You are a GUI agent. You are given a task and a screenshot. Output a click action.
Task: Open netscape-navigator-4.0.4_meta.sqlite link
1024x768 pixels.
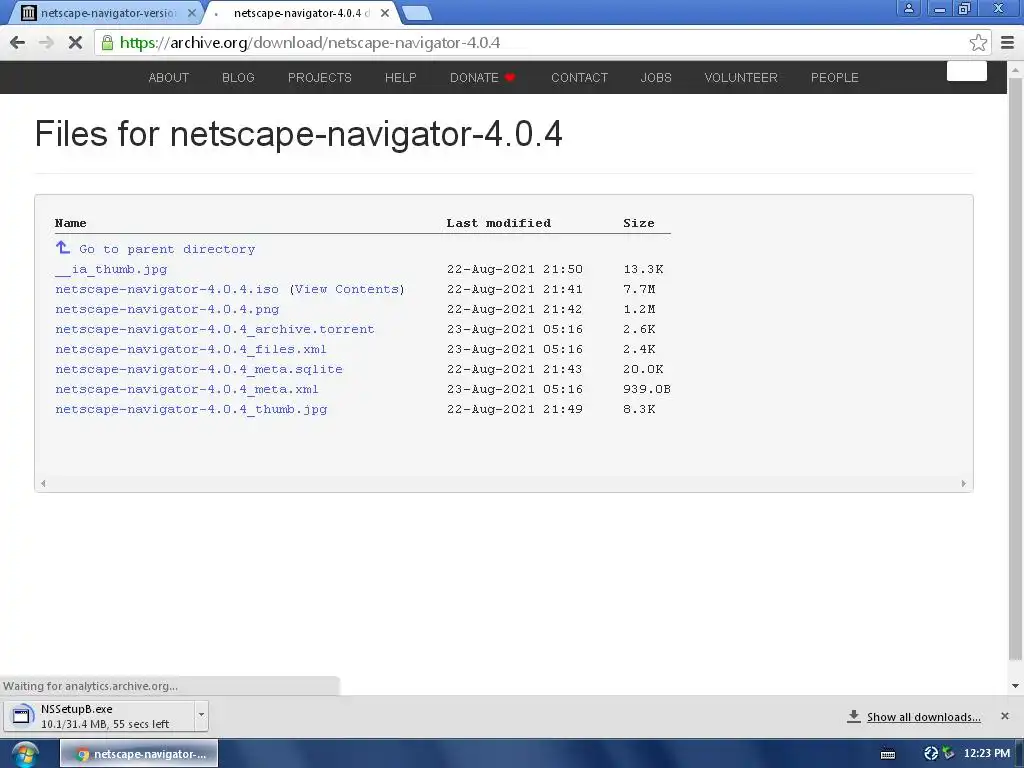(x=199, y=369)
